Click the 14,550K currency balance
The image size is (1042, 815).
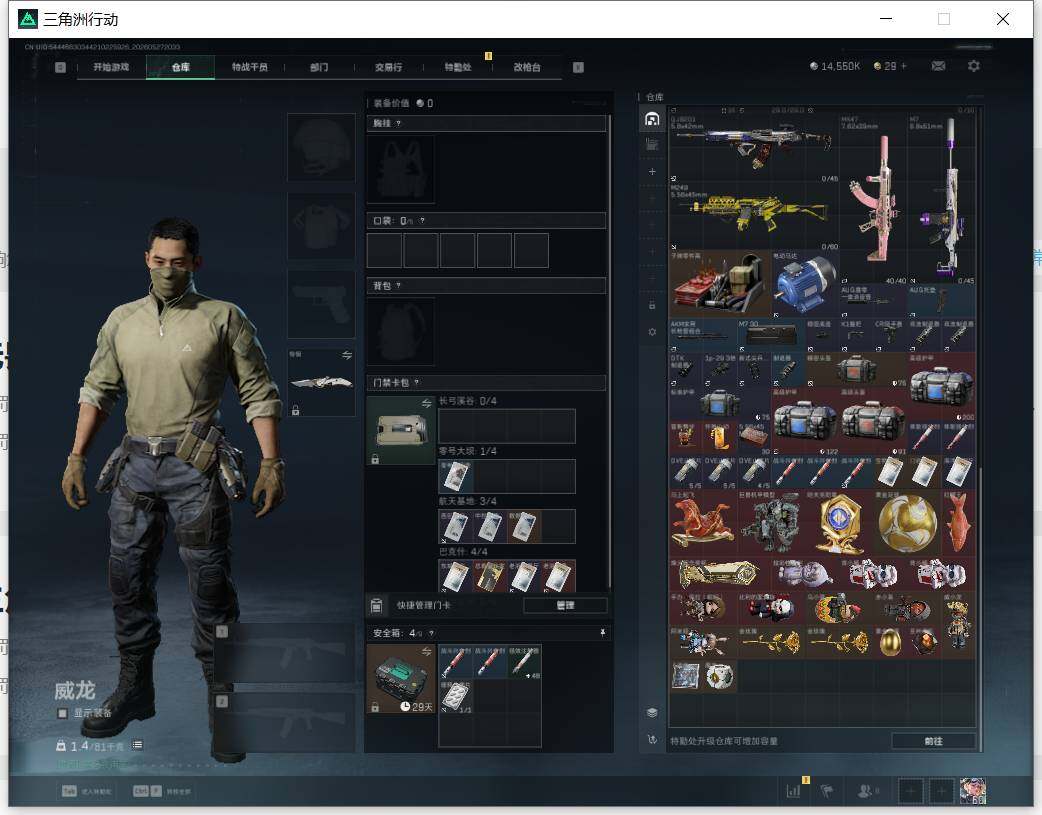coord(835,66)
